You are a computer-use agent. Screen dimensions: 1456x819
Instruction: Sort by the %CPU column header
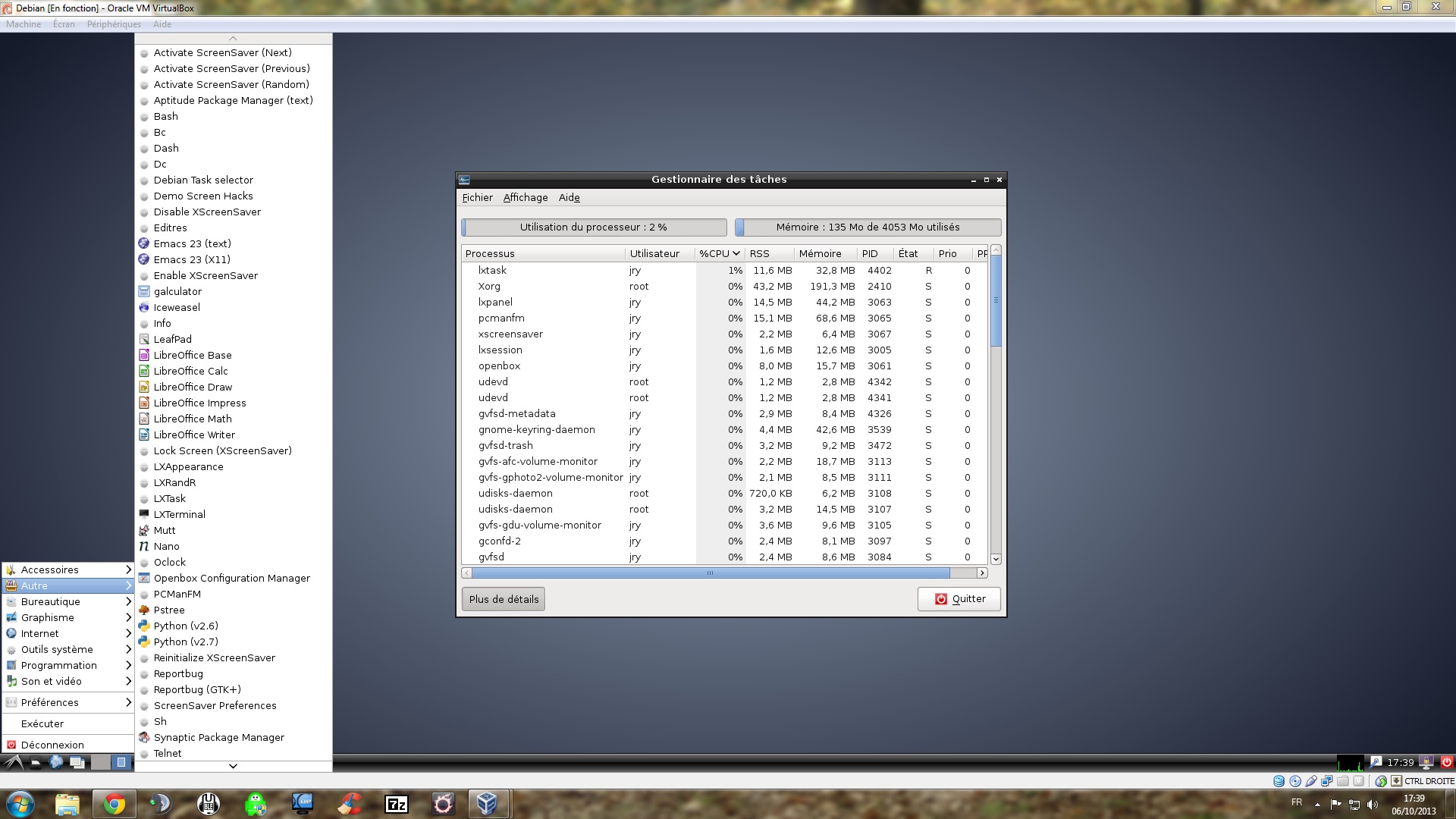point(719,253)
